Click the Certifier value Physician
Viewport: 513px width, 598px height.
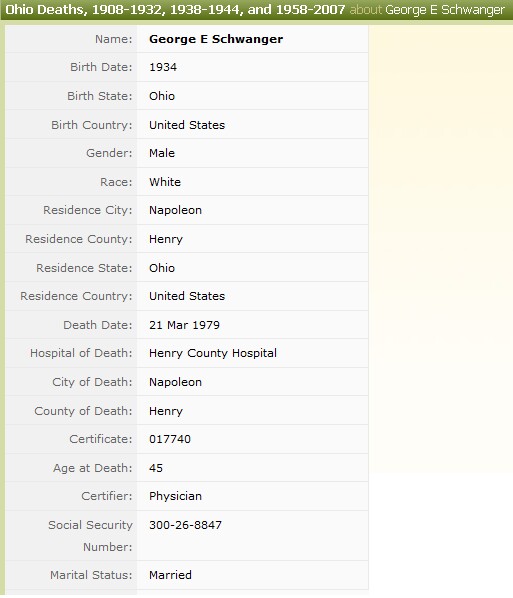point(175,496)
